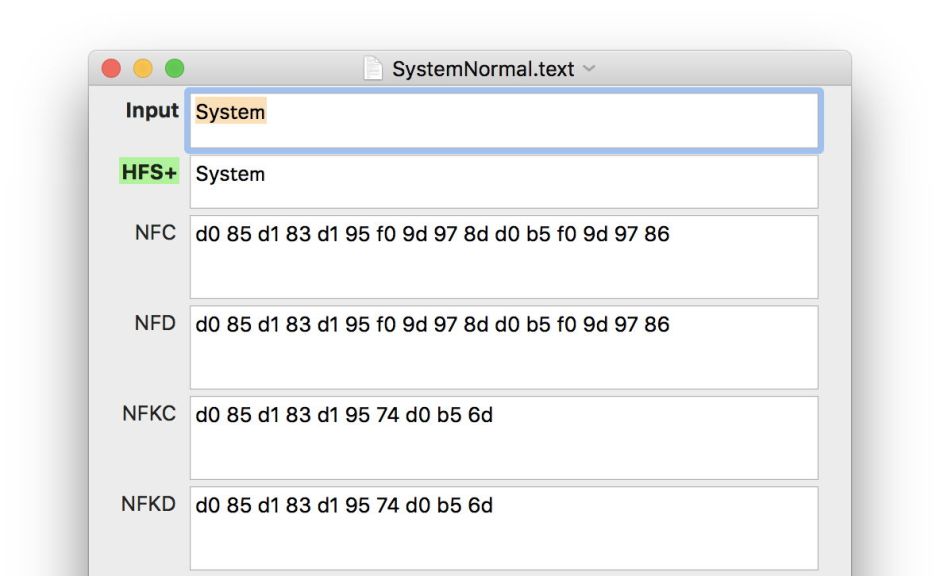Screen dimensions: 940x576
Task: Zoom the window with the green button
Action: pos(174,69)
